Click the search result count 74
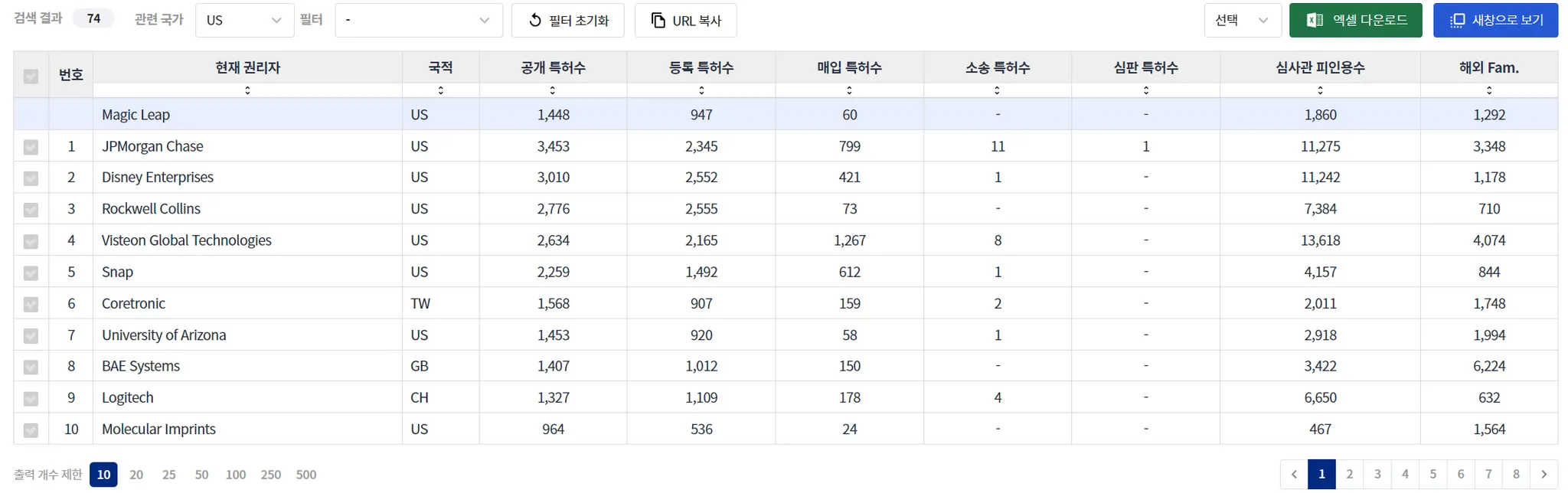This screenshot has height=493, width=1568. [93, 18]
